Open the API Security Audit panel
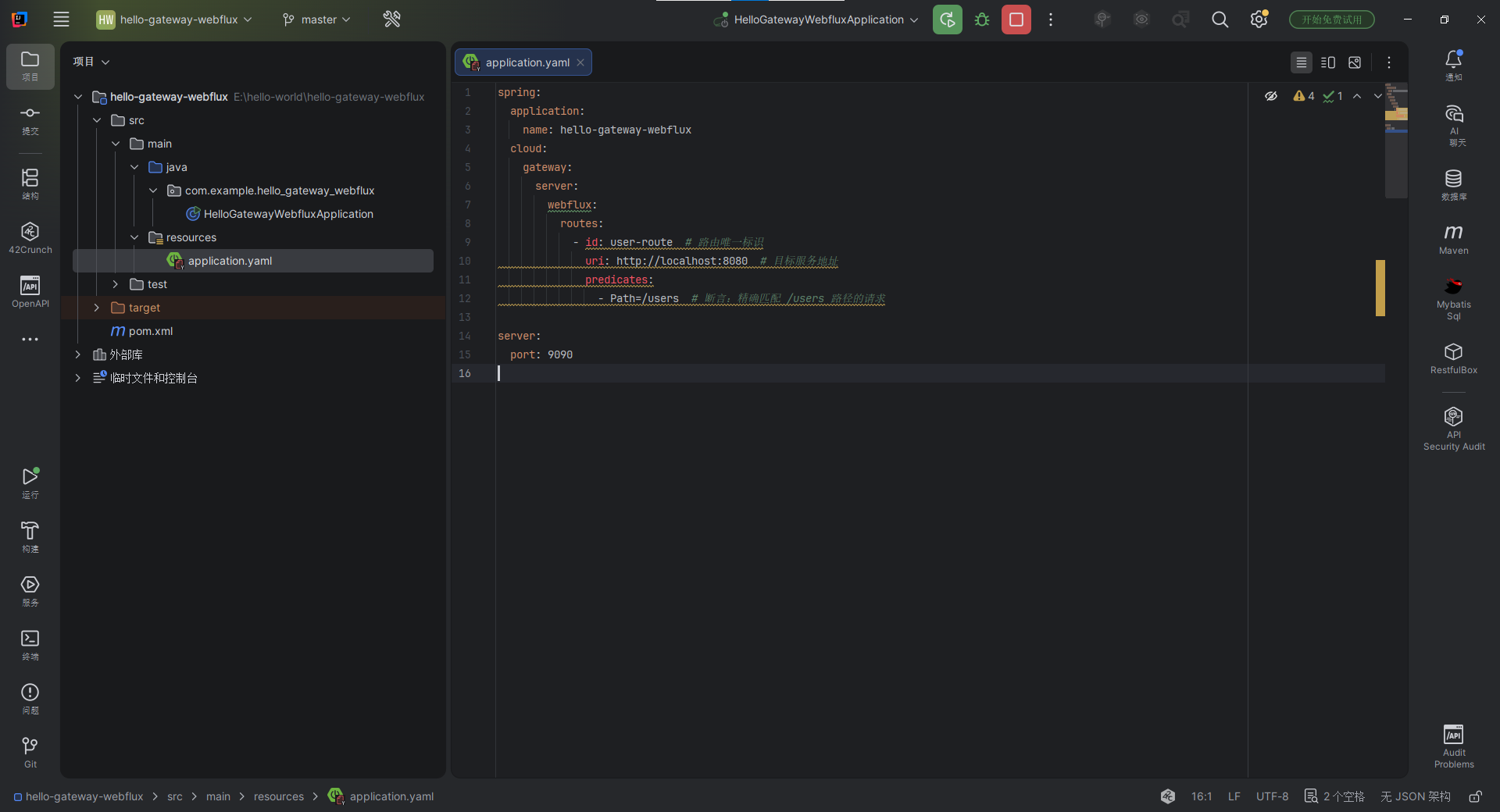 coord(1454,429)
